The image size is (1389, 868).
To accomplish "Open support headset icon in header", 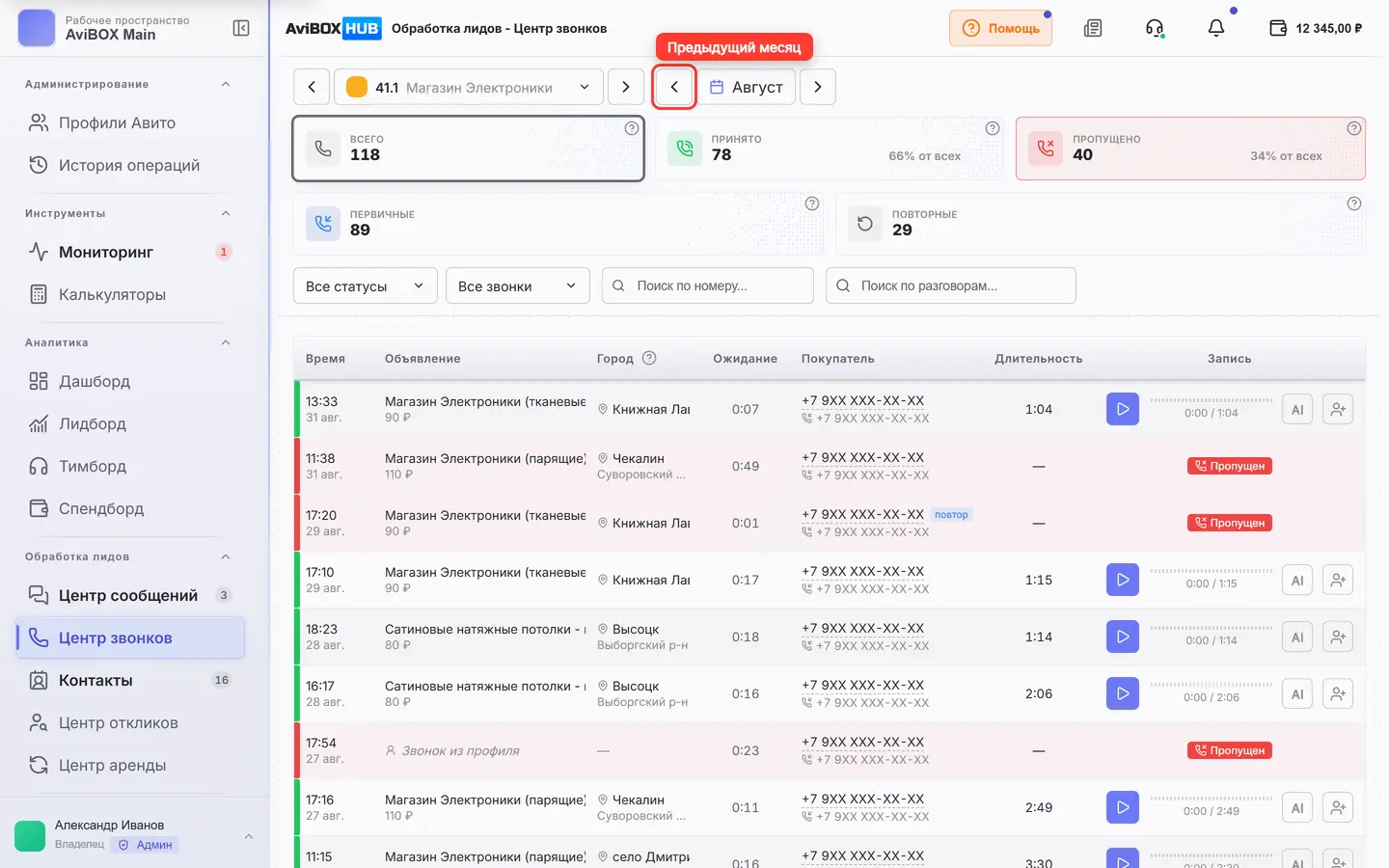I will (x=1155, y=28).
